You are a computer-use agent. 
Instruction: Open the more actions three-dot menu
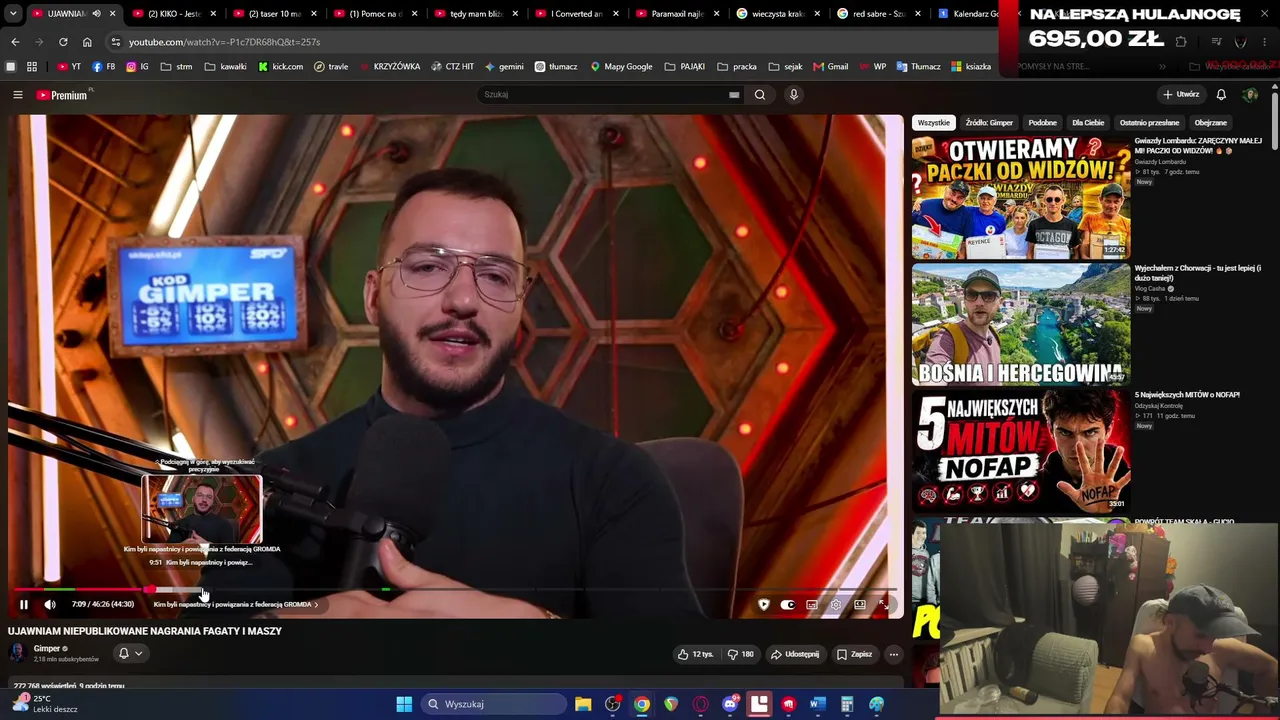(894, 654)
